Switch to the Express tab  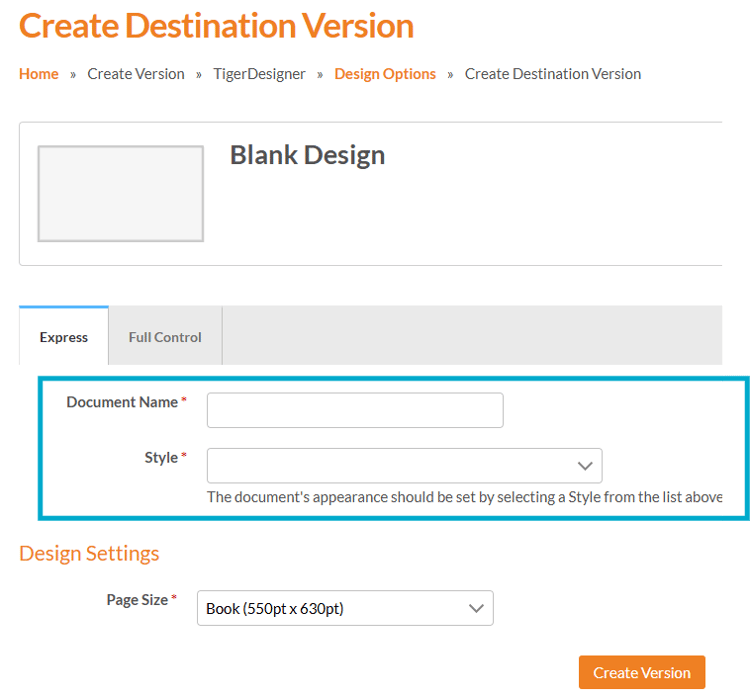point(64,337)
